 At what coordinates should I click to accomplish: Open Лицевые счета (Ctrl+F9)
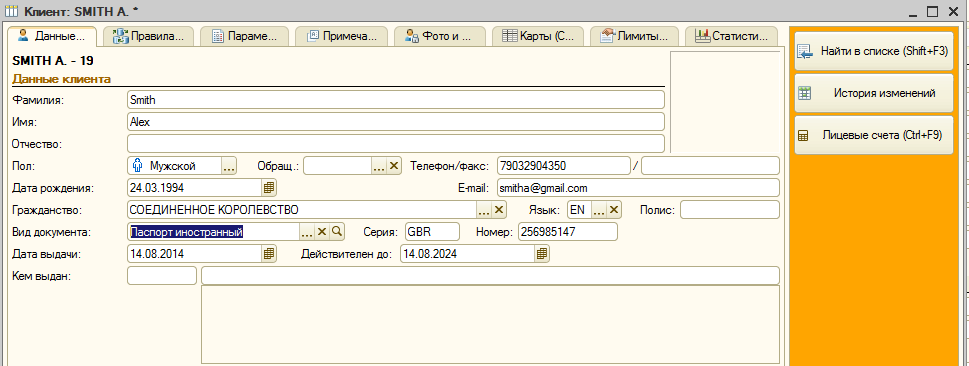874,135
